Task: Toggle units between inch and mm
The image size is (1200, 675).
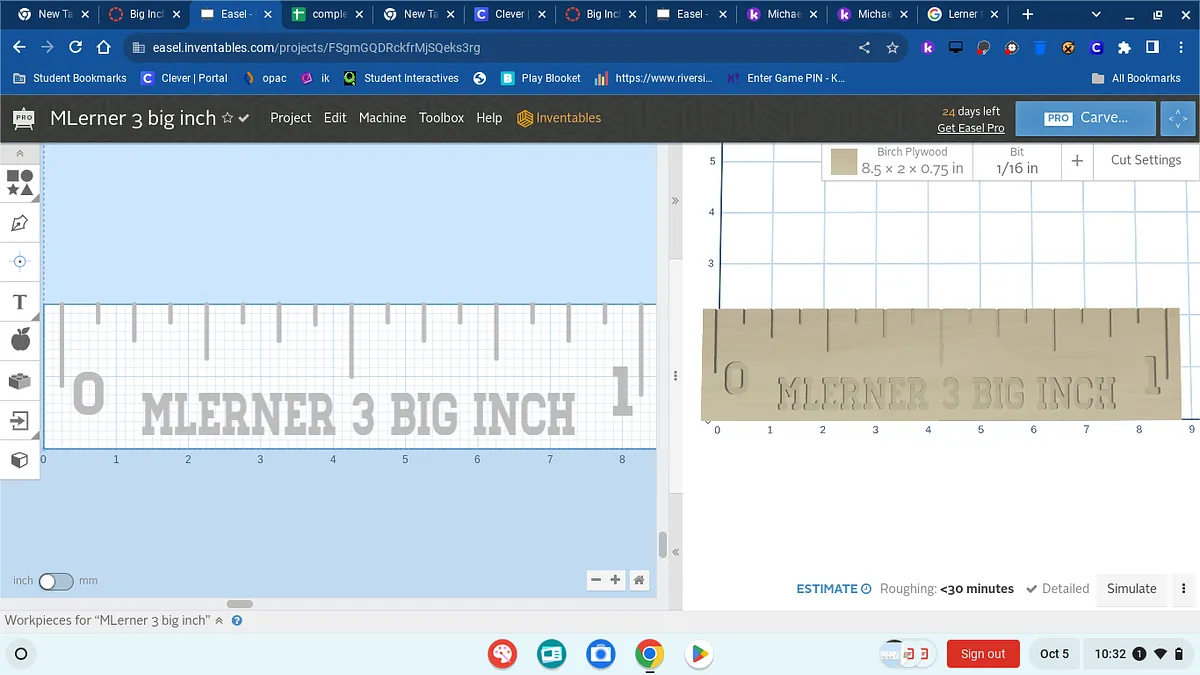Action: click(56, 581)
